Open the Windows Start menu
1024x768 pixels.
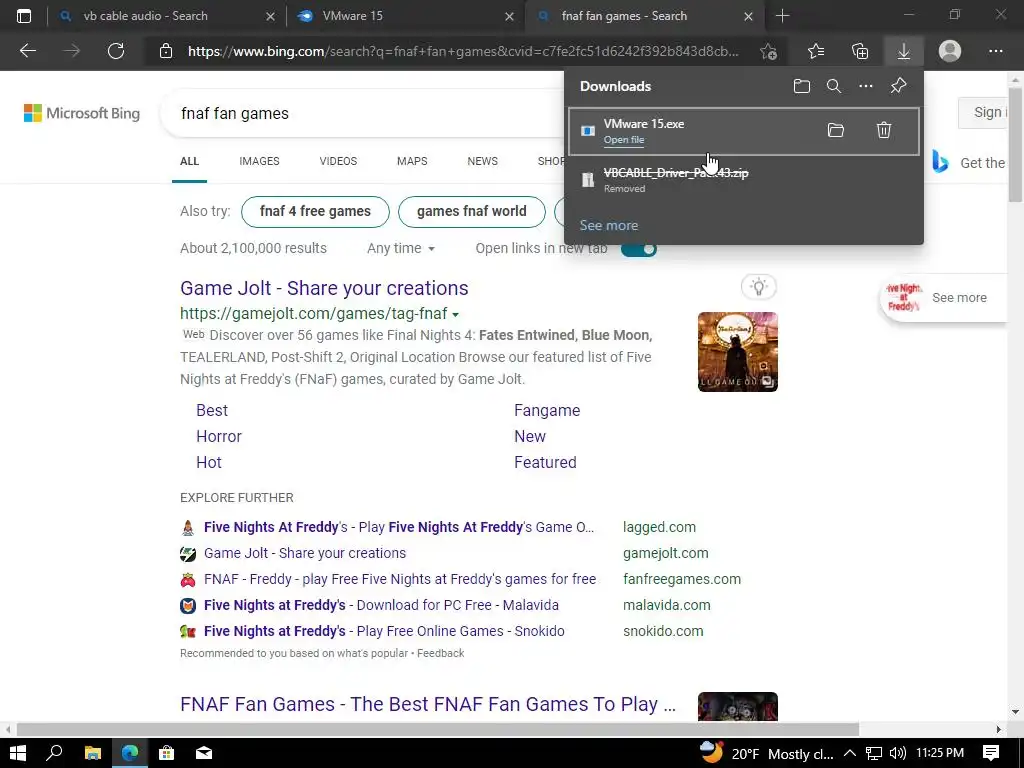[x=18, y=753]
